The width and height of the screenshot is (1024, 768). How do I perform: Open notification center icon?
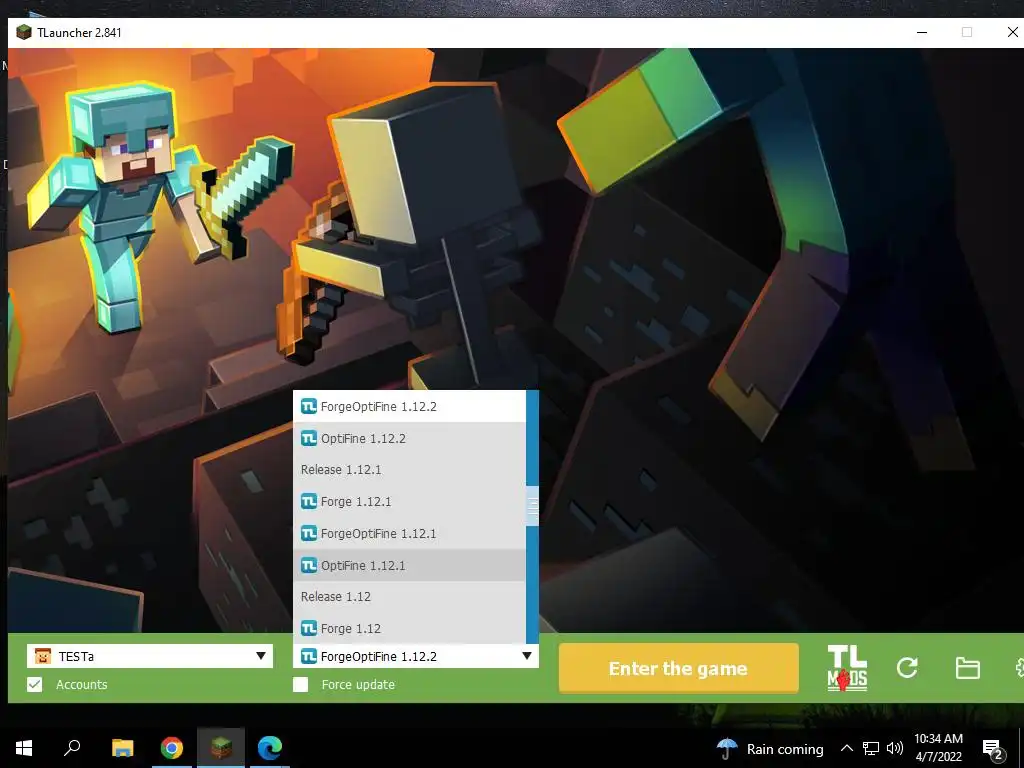point(993,749)
